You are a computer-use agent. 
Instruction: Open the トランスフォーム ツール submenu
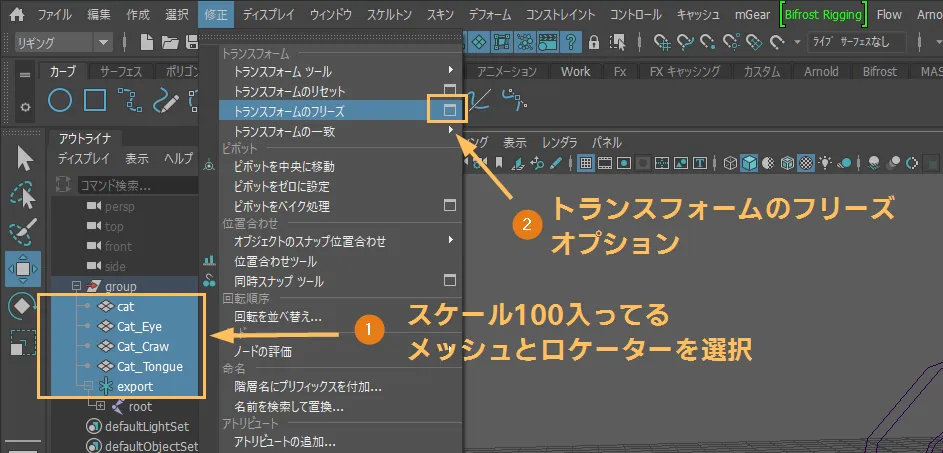pos(340,72)
